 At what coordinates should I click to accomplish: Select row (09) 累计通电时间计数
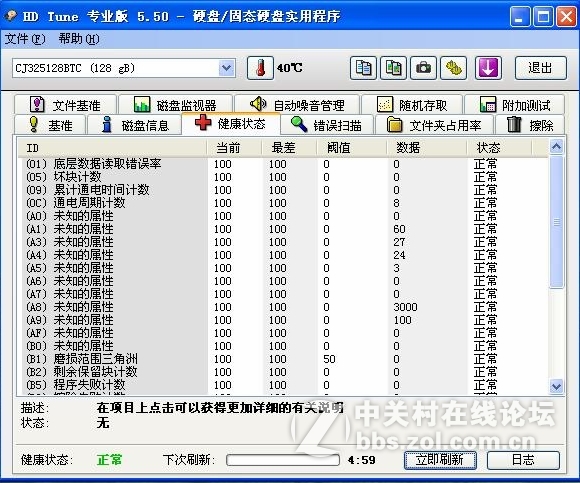[283, 190]
